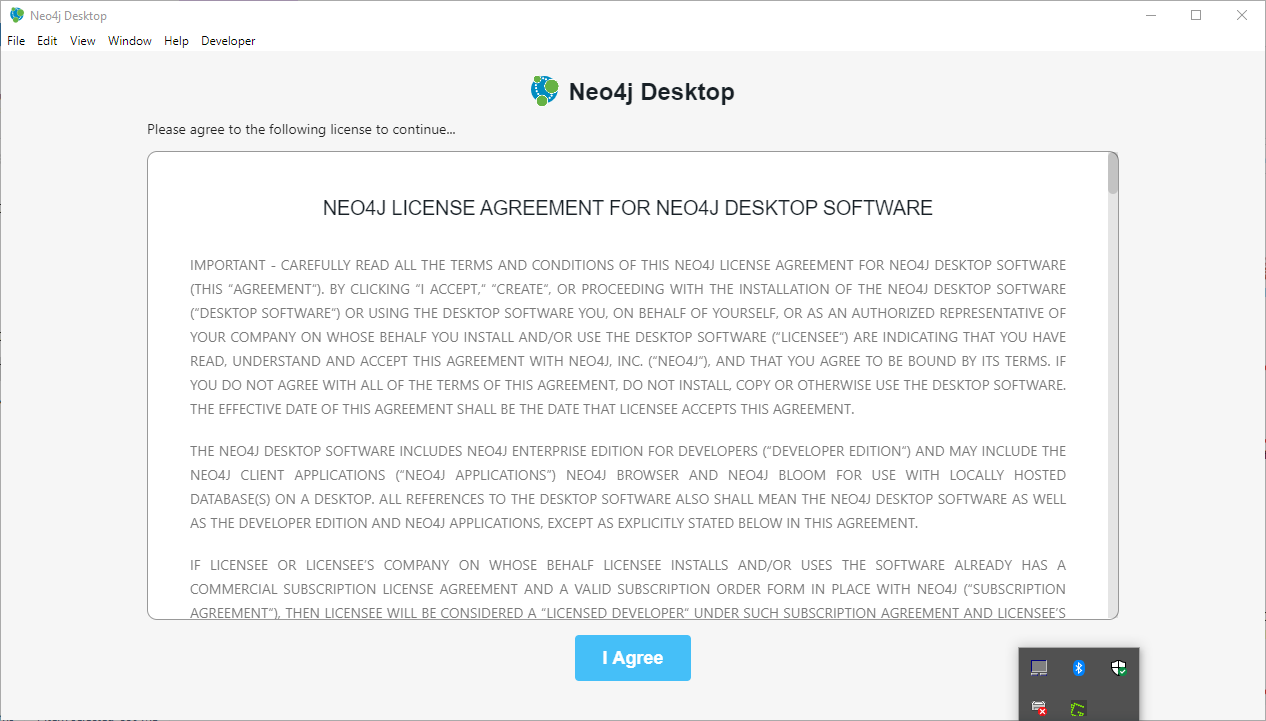Open the View menu
The width and height of the screenshot is (1266, 721).
(x=83, y=41)
